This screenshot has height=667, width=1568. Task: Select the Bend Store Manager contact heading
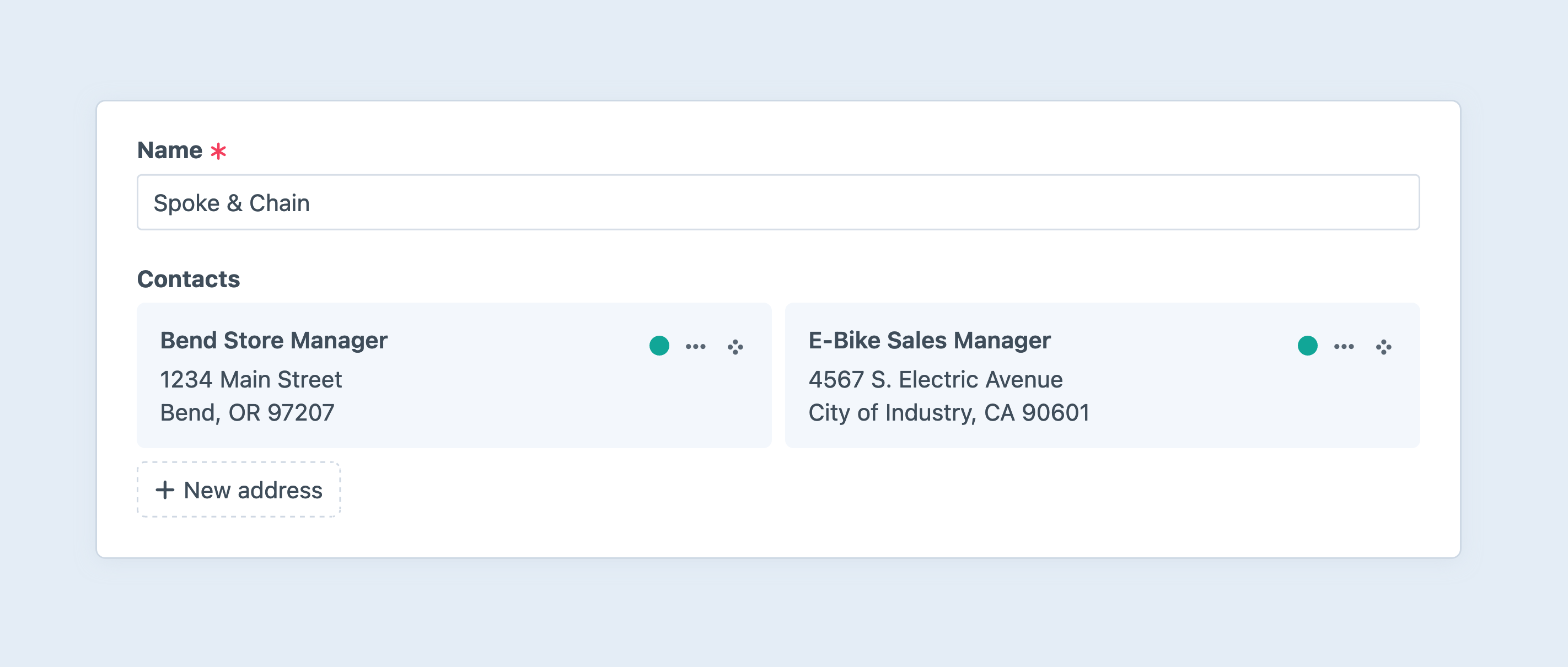point(273,341)
